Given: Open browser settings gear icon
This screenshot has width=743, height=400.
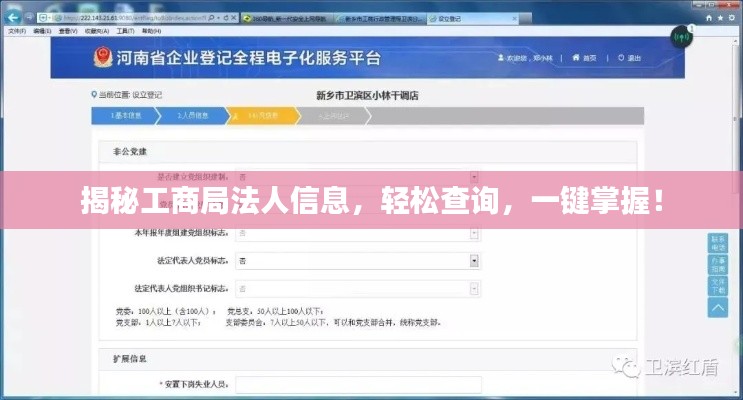Looking at the screenshot, I should (732, 18).
